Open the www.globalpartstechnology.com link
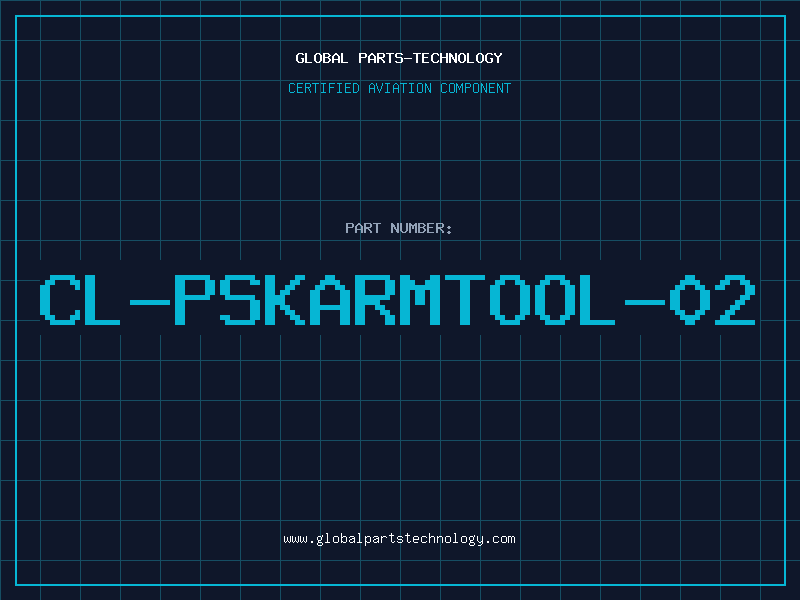Image resolution: width=800 pixels, height=600 pixels. [x=399, y=539]
